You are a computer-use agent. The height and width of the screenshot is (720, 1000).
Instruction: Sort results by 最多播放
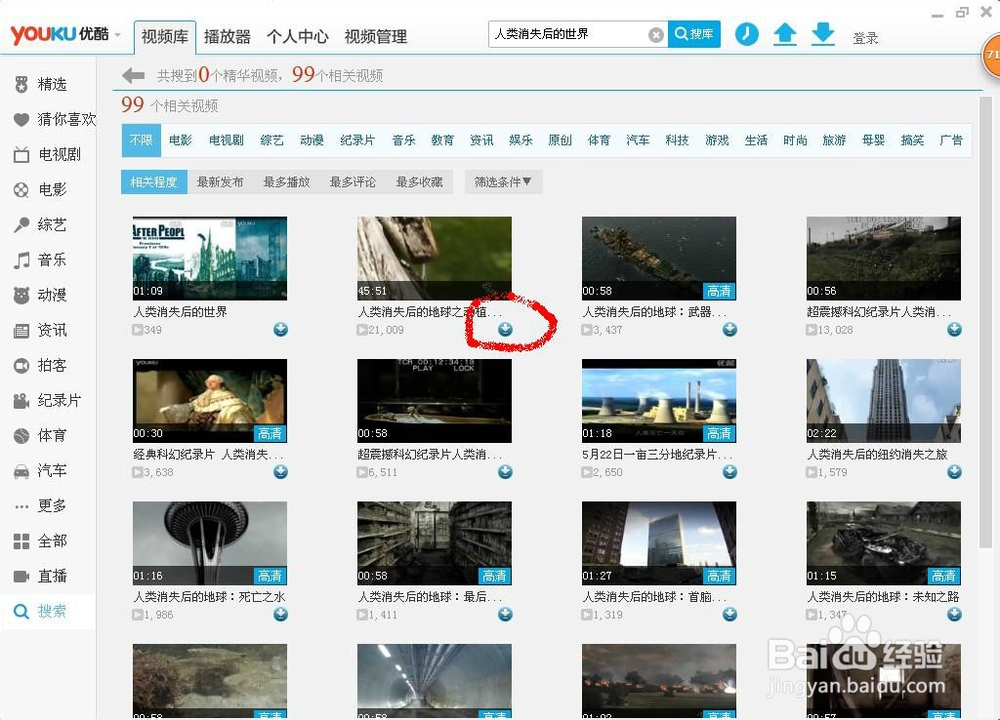click(286, 182)
